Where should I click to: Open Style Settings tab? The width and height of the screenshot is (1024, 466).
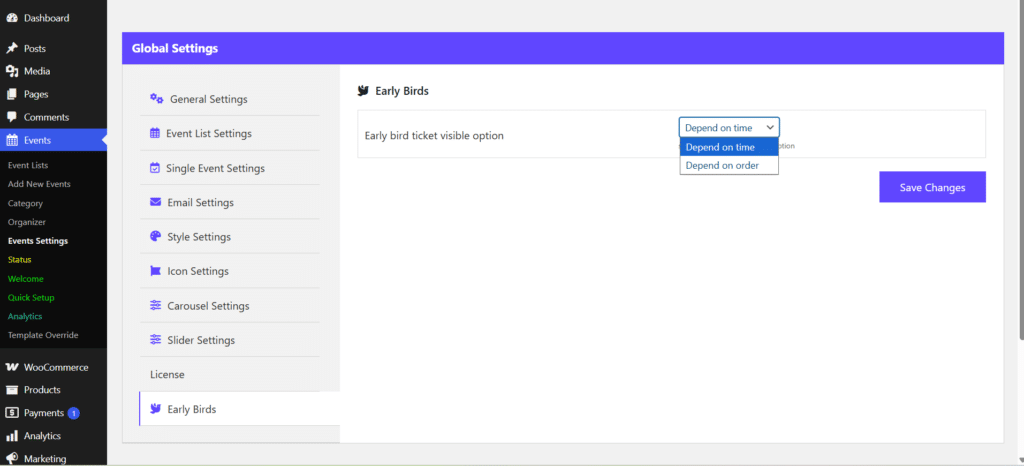(230, 236)
